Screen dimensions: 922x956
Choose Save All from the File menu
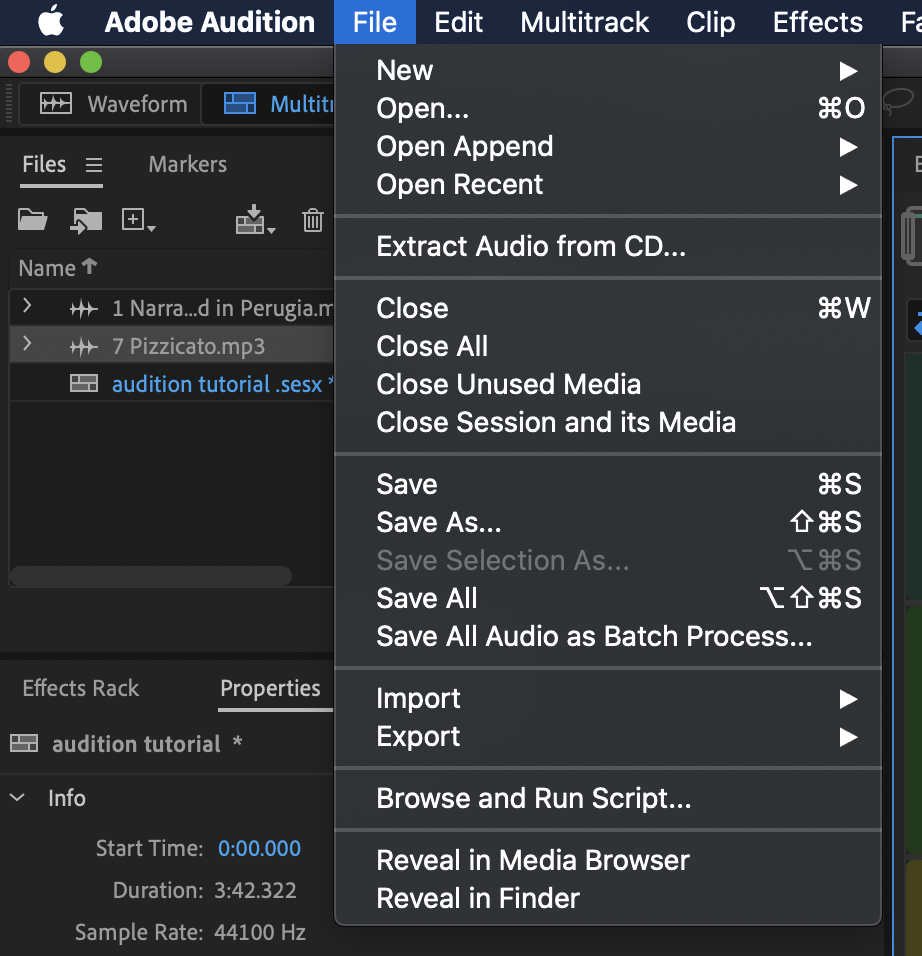click(x=608, y=599)
